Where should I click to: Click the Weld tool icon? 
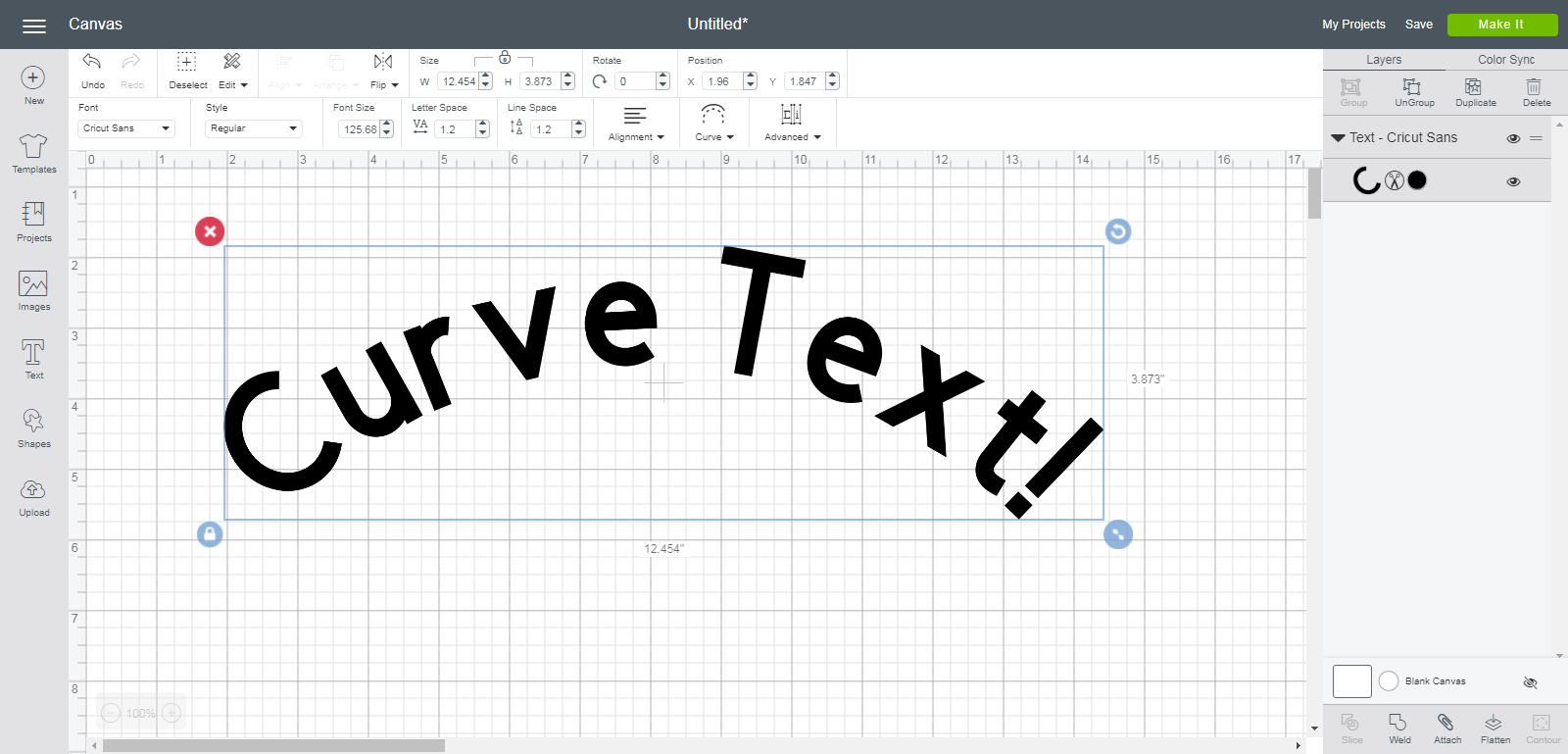click(x=1398, y=723)
